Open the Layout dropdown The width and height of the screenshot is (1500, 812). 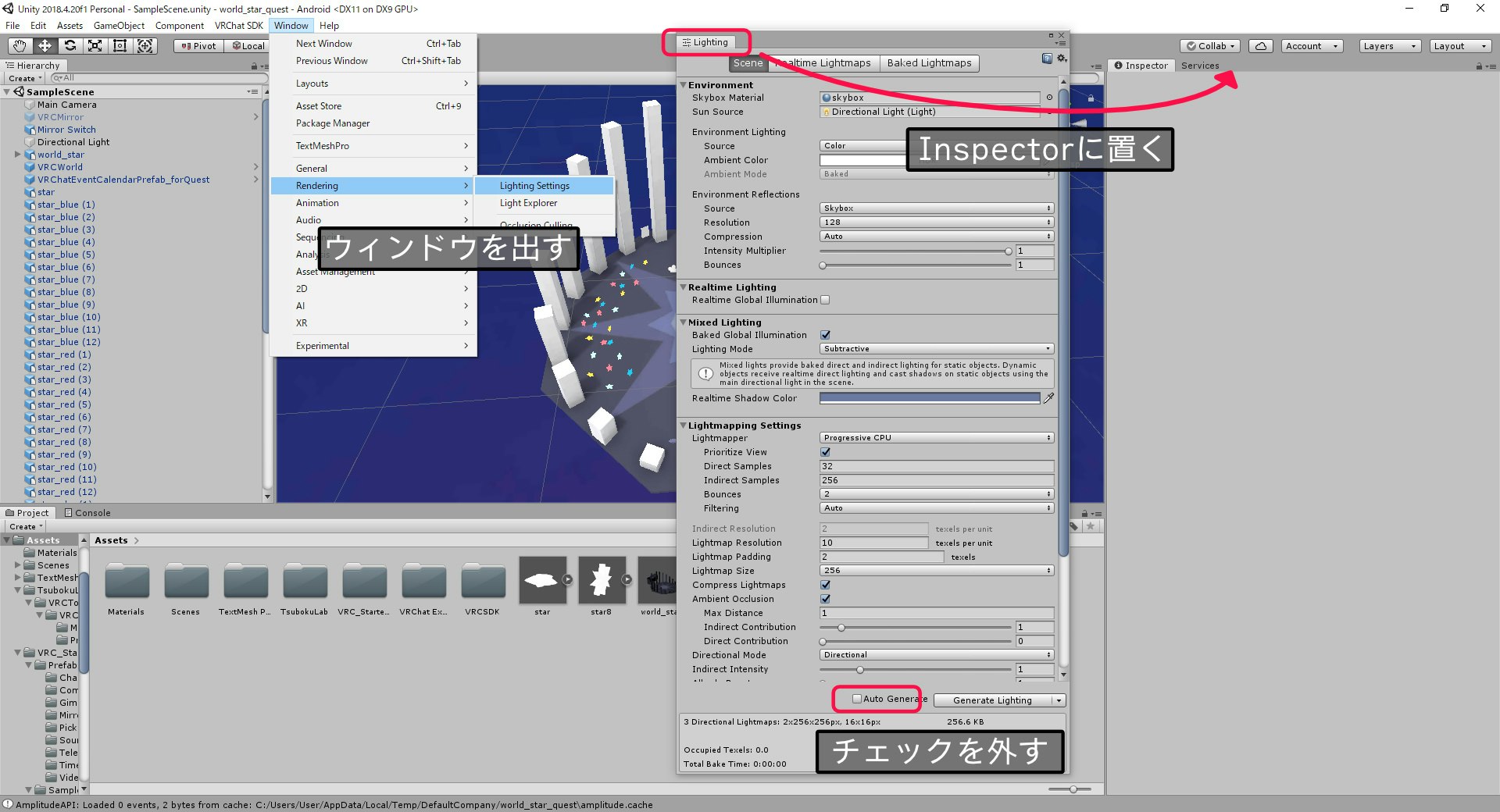[x=1460, y=46]
